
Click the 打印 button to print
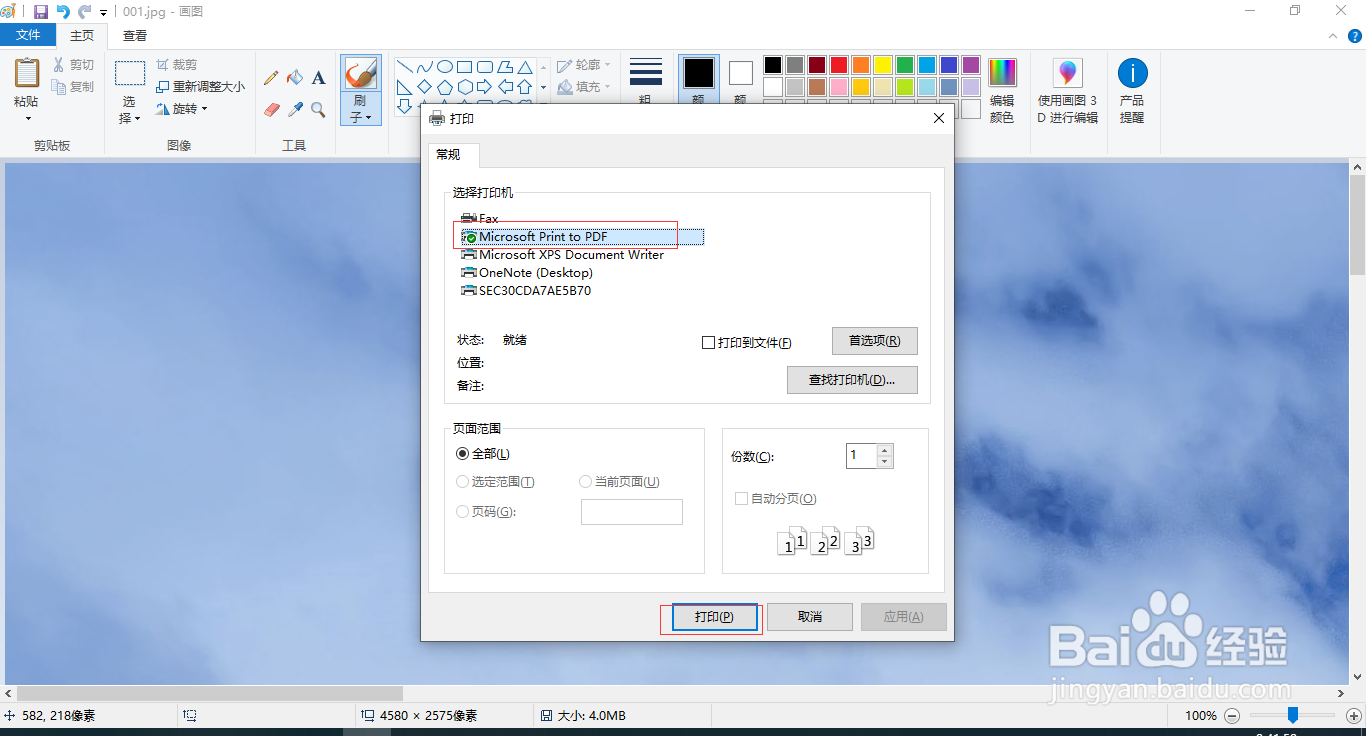pos(712,617)
